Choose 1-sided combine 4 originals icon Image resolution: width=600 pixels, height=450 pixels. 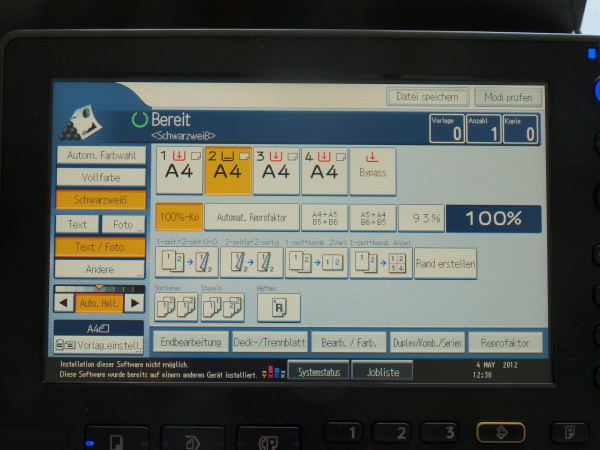point(381,263)
